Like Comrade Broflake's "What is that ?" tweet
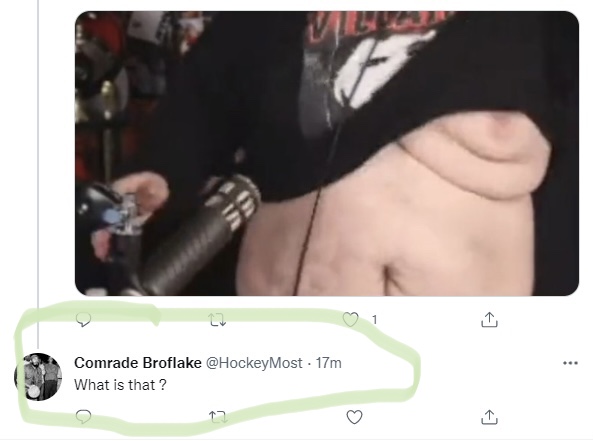The image size is (593, 441). [354, 417]
